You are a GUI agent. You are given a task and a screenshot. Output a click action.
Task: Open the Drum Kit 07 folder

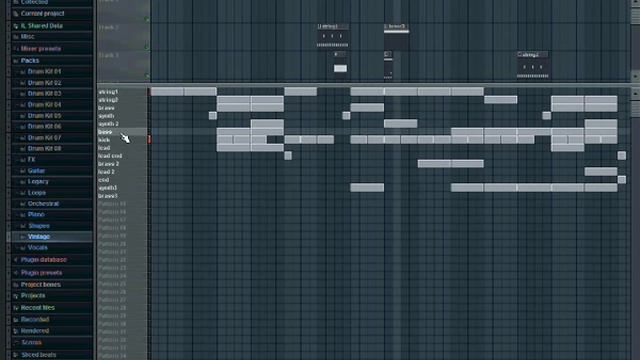click(x=44, y=138)
